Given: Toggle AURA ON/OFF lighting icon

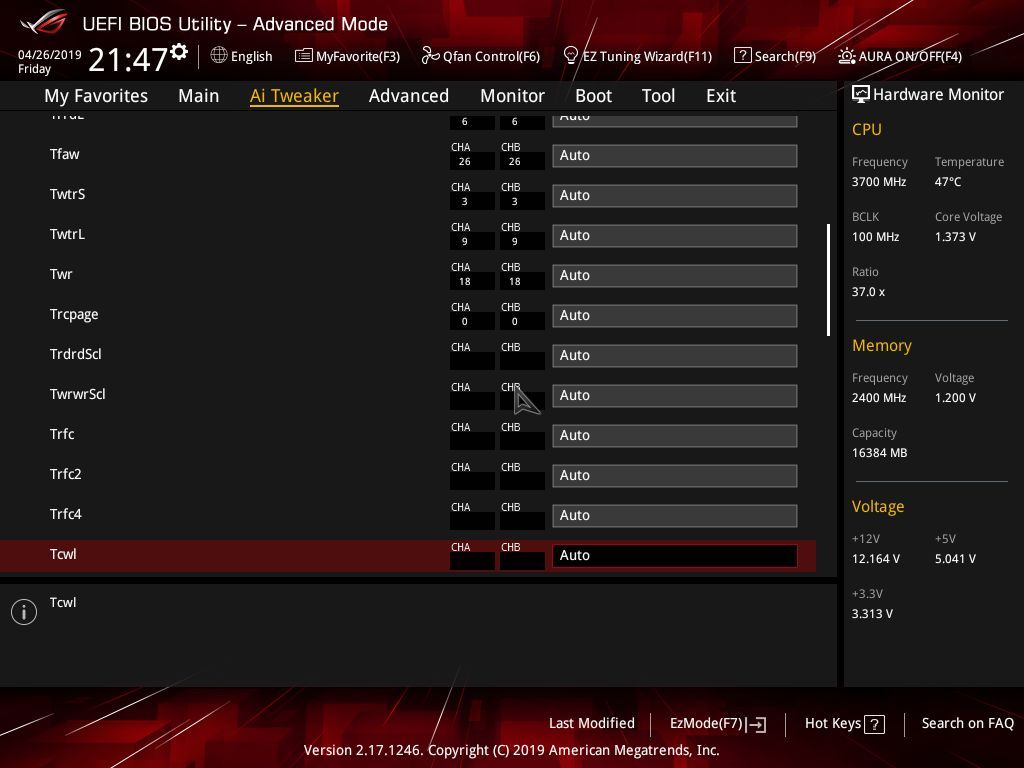Looking at the screenshot, I should (846, 56).
